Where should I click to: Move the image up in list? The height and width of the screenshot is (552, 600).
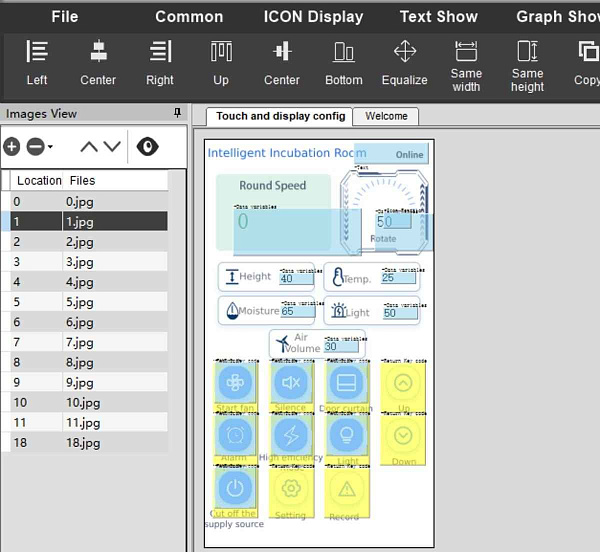click(89, 147)
